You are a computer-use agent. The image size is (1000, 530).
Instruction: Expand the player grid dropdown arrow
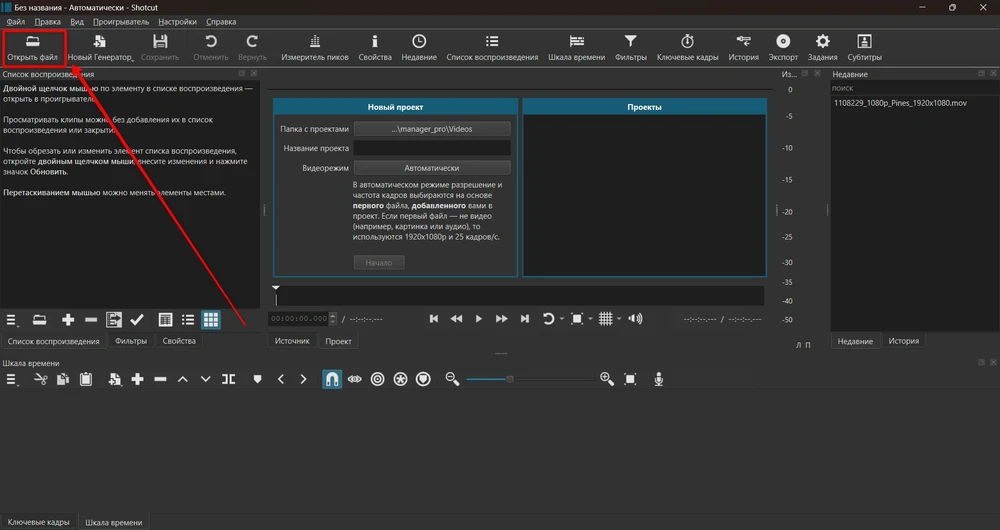point(619,319)
